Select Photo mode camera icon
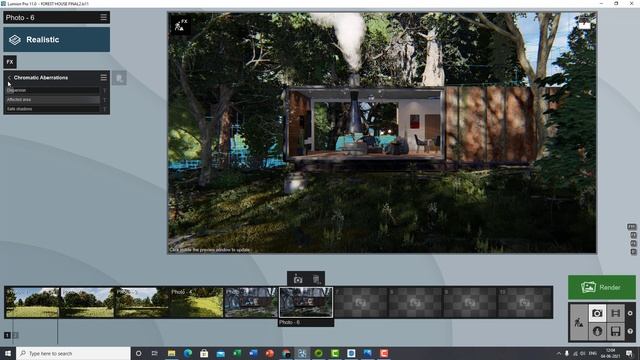Screen dimensions: 640x360 [597, 313]
